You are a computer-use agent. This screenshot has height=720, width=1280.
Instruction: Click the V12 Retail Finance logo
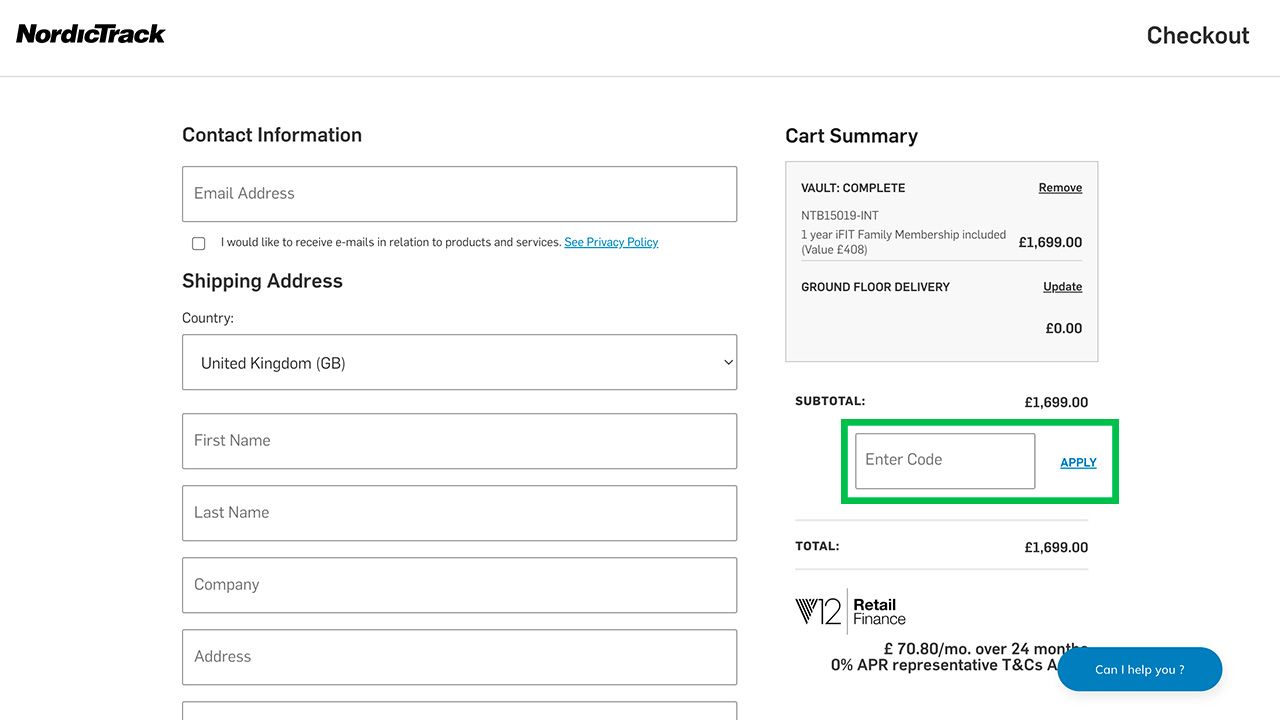(850, 611)
